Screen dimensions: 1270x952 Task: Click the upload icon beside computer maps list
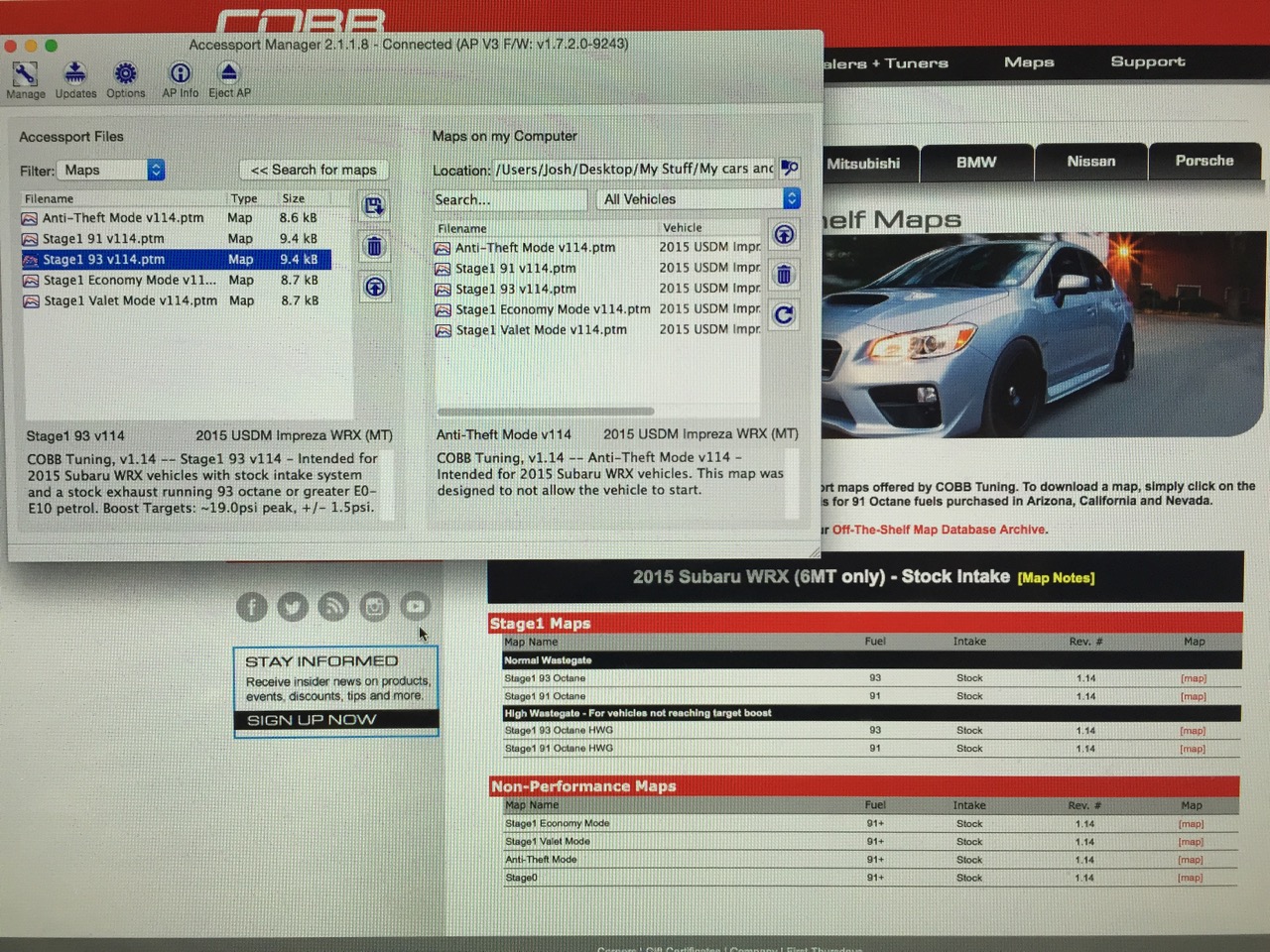[x=784, y=235]
